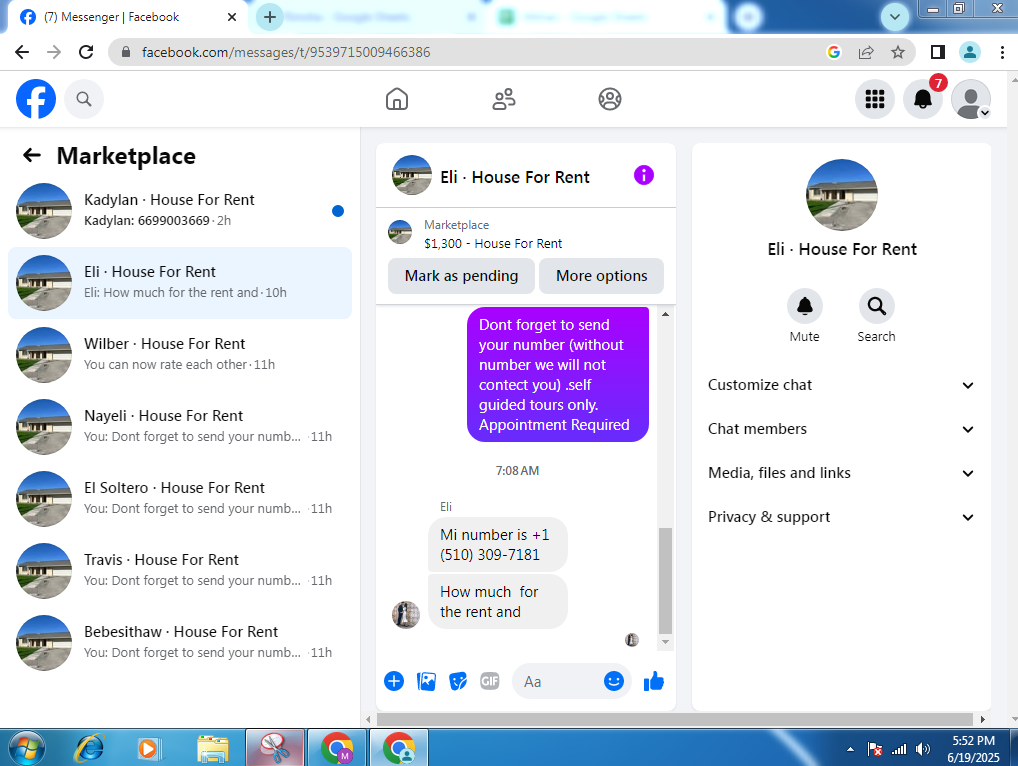Viewport: 1018px width, 766px height.
Task: Expand Media, files and links section
Action: coord(841,473)
